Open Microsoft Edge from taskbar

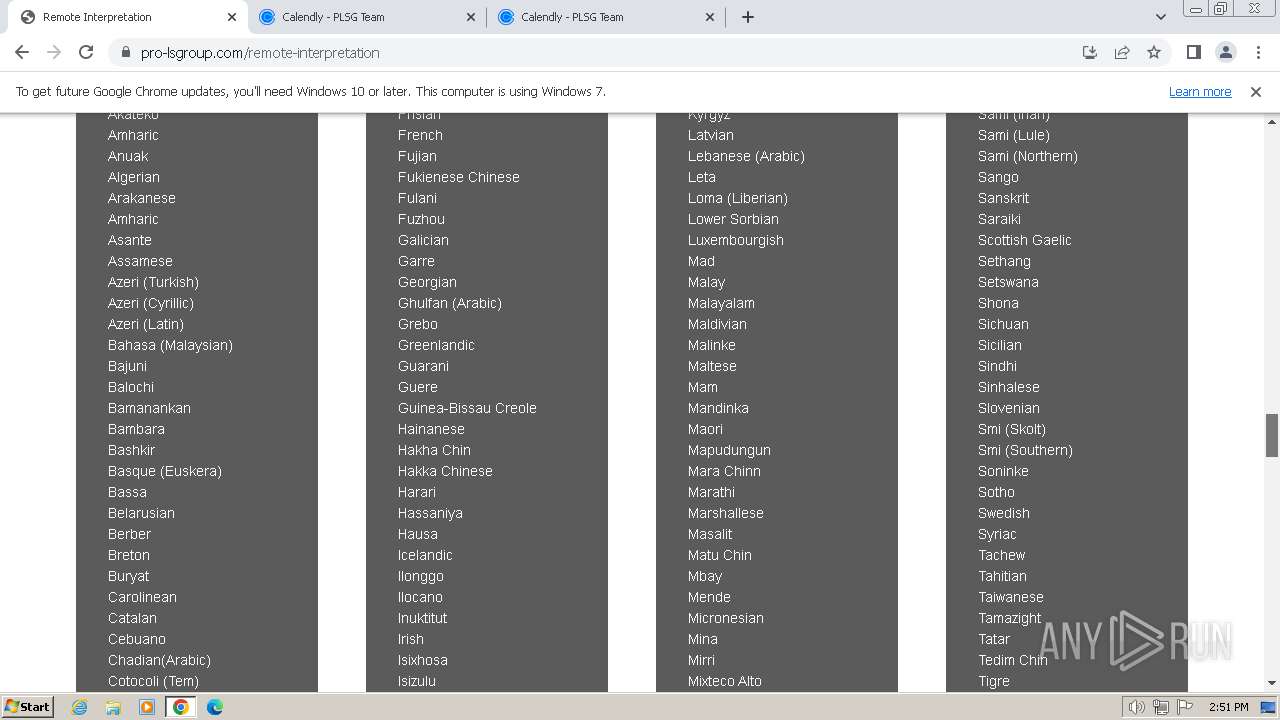[x=215, y=707]
